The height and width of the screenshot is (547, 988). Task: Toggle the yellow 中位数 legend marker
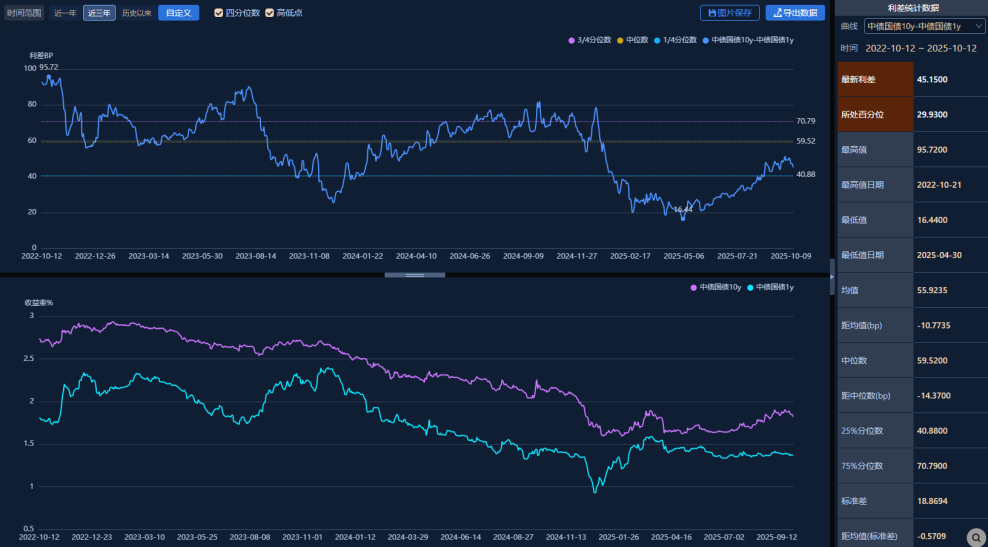coord(620,40)
